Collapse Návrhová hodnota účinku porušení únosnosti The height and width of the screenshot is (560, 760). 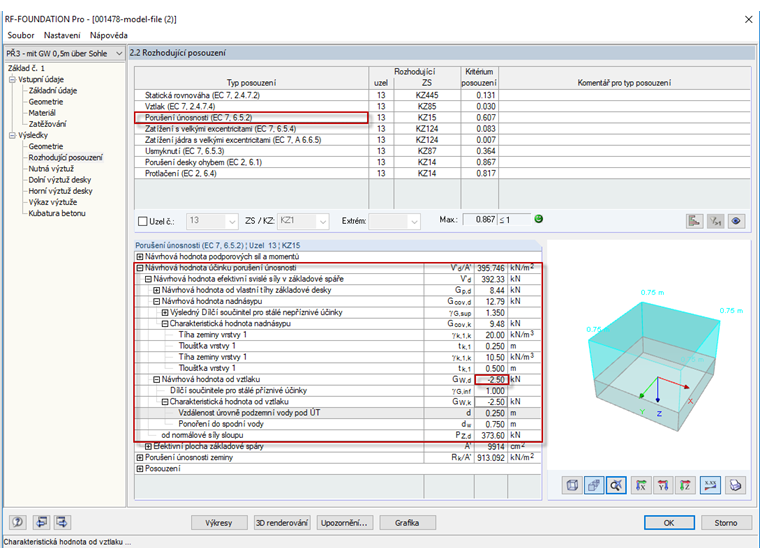point(140,268)
